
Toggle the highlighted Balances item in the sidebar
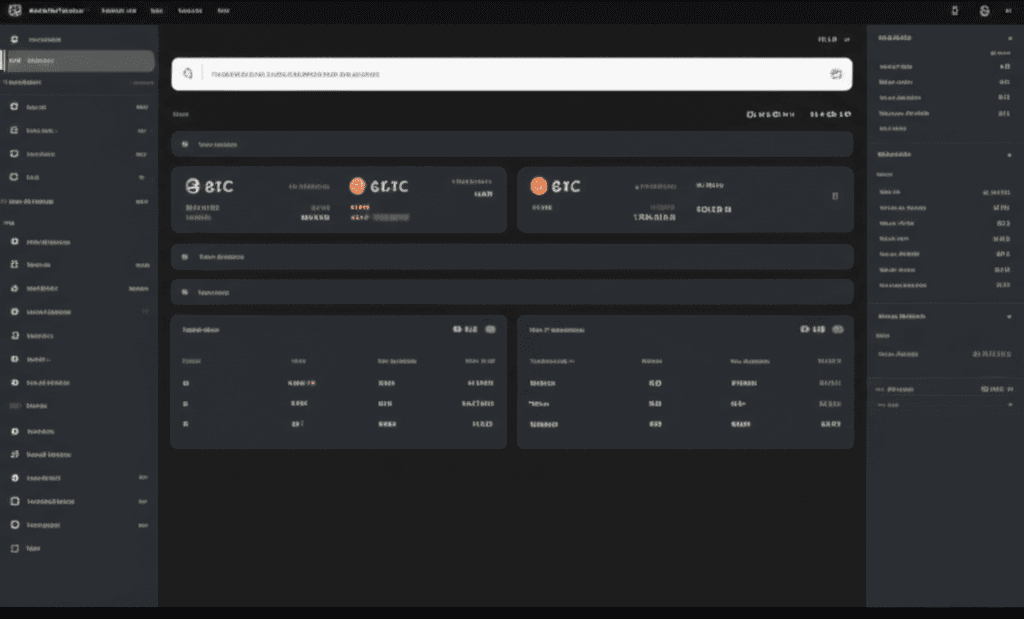click(x=80, y=60)
